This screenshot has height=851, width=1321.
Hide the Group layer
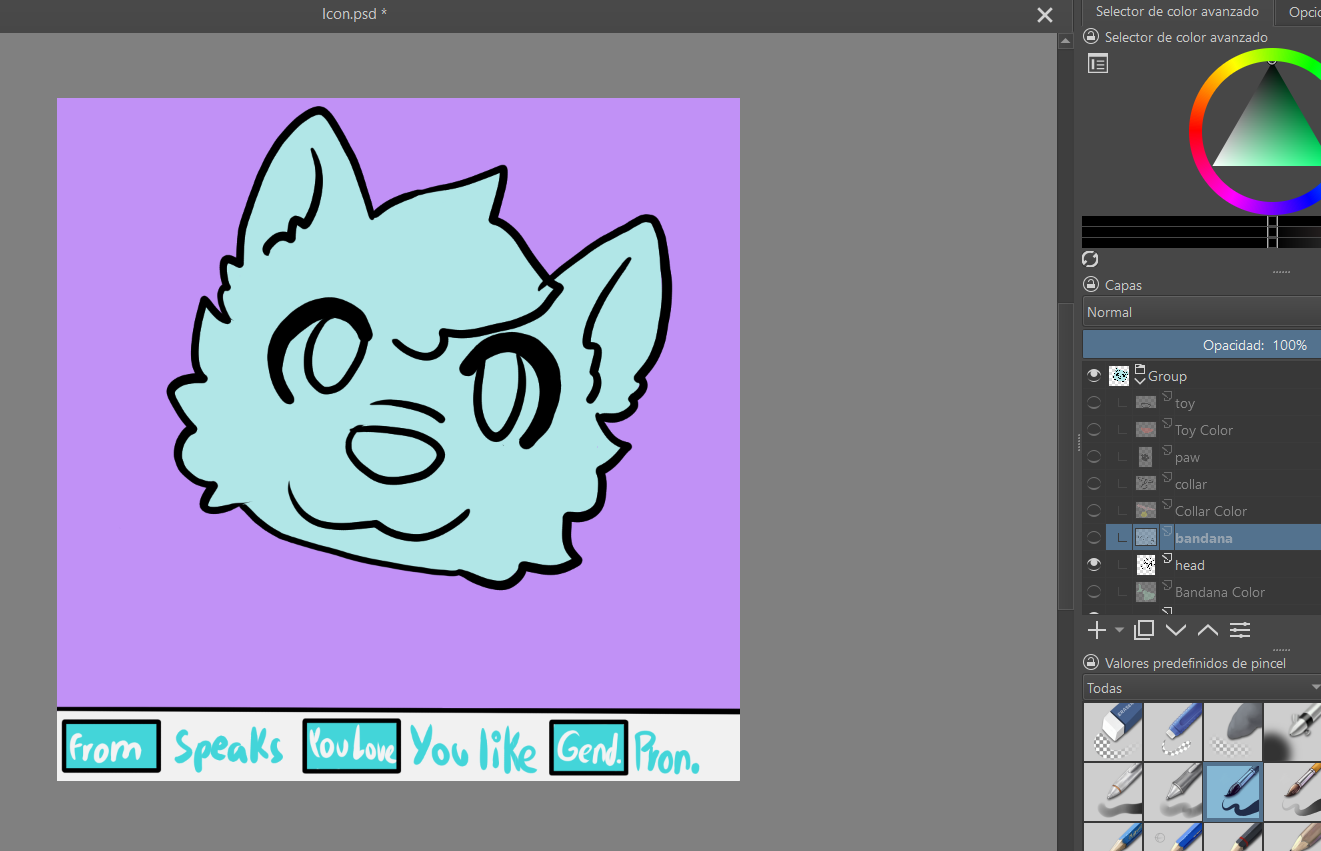pos(1094,376)
